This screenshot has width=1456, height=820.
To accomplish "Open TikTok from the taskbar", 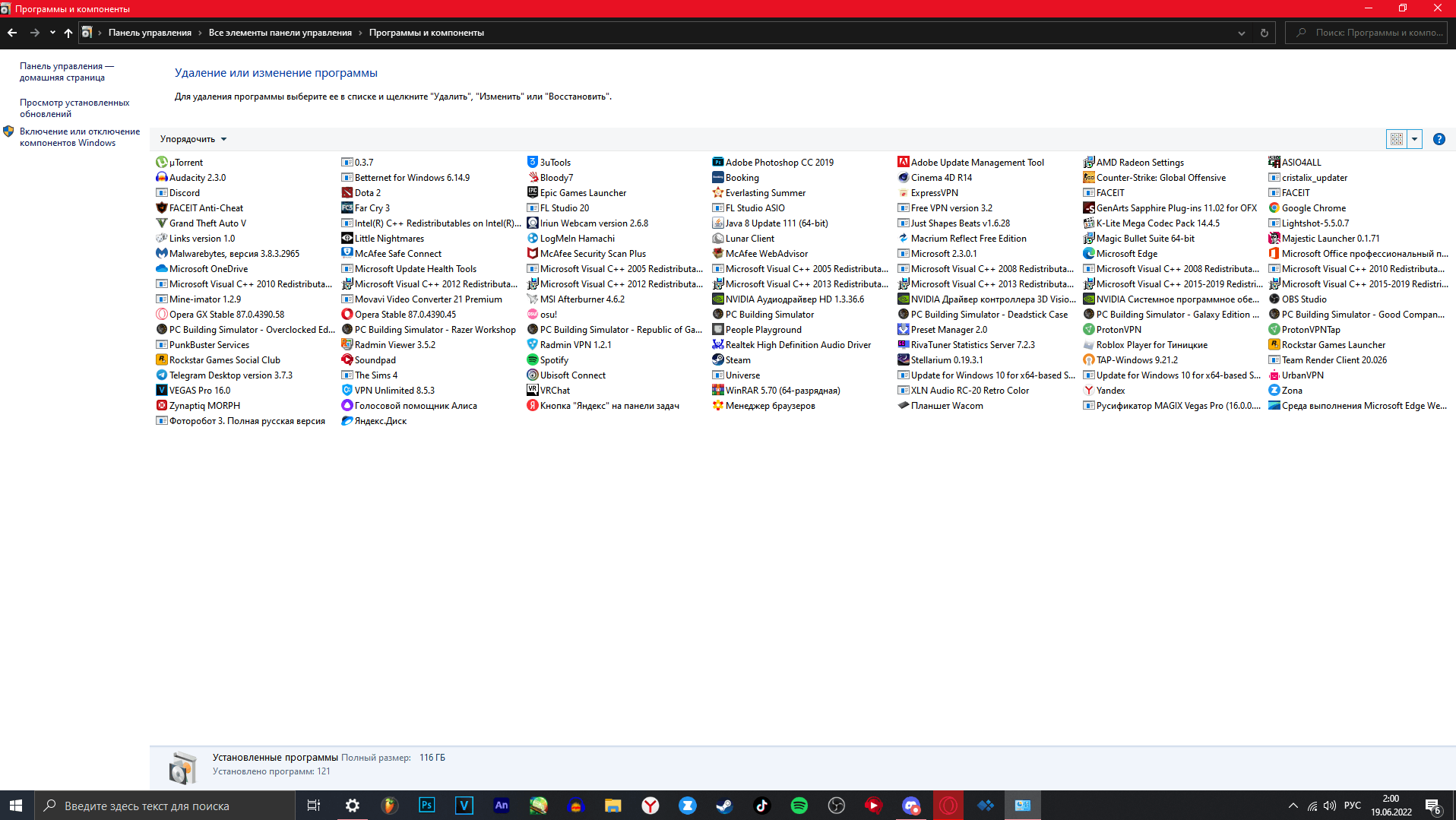I will click(x=761, y=806).
